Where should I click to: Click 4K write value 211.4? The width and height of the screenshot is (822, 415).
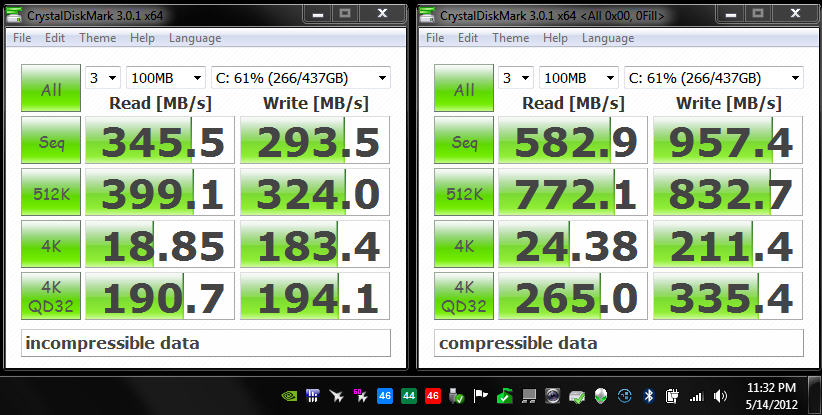tap(728, 244)
